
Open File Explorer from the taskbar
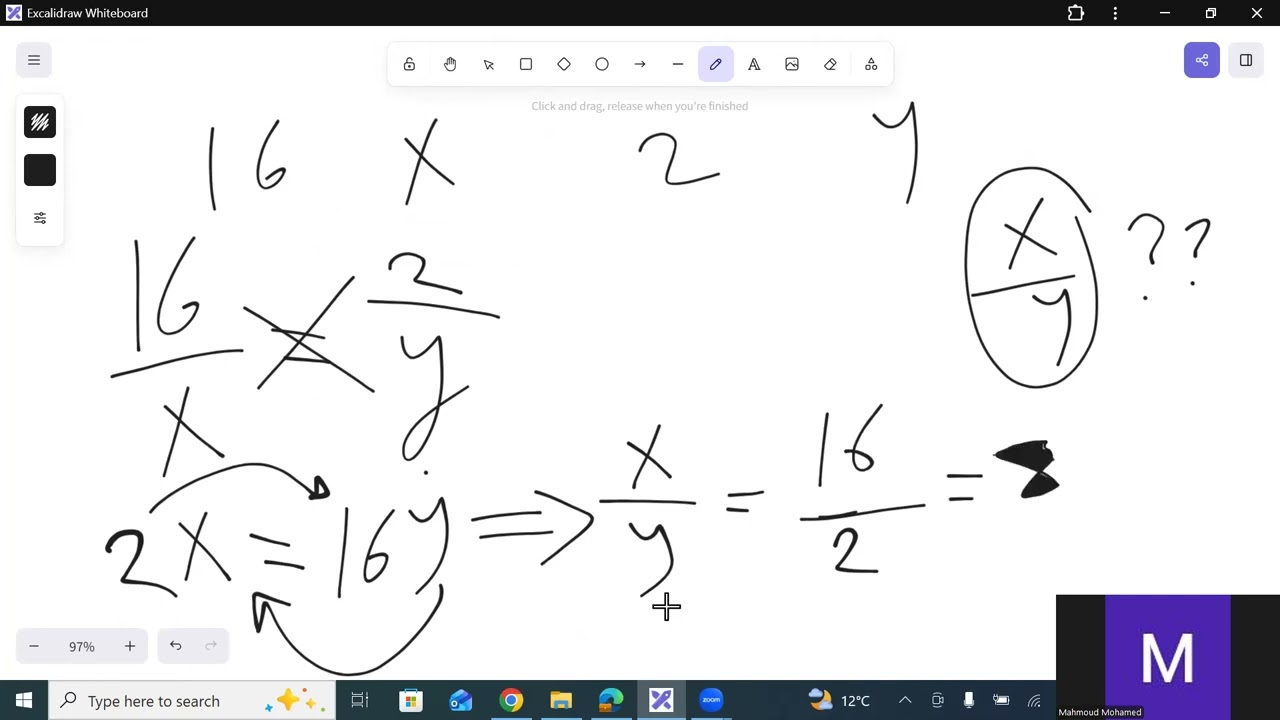pos(561,700)
